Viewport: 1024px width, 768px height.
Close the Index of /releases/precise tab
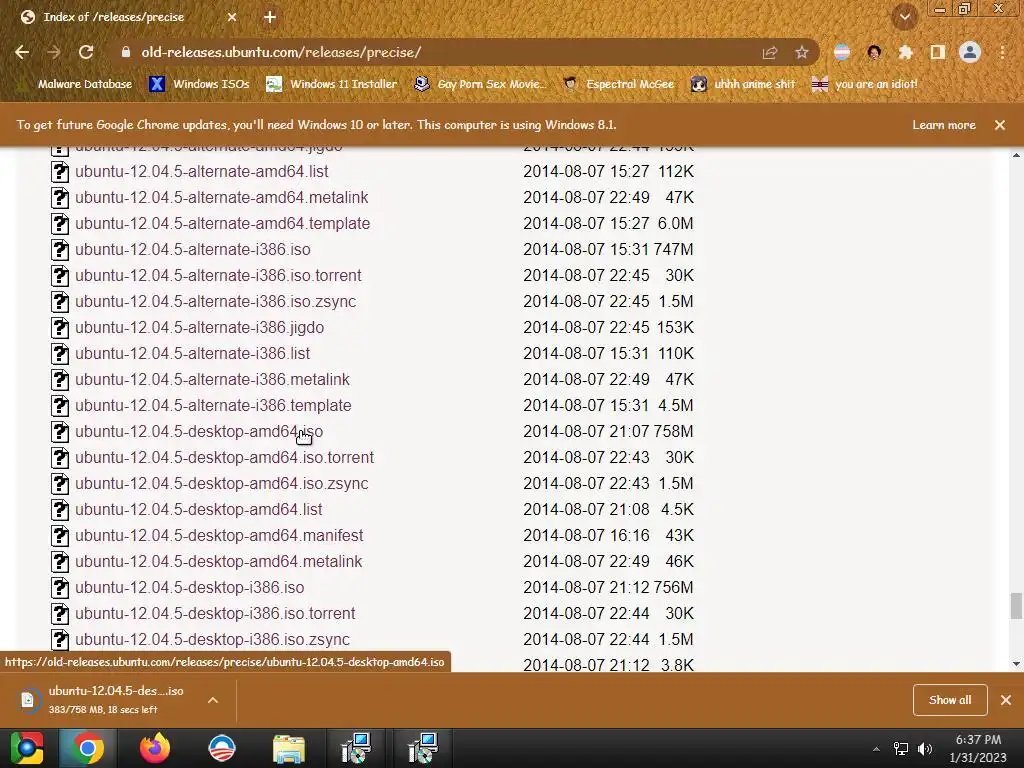232,17
